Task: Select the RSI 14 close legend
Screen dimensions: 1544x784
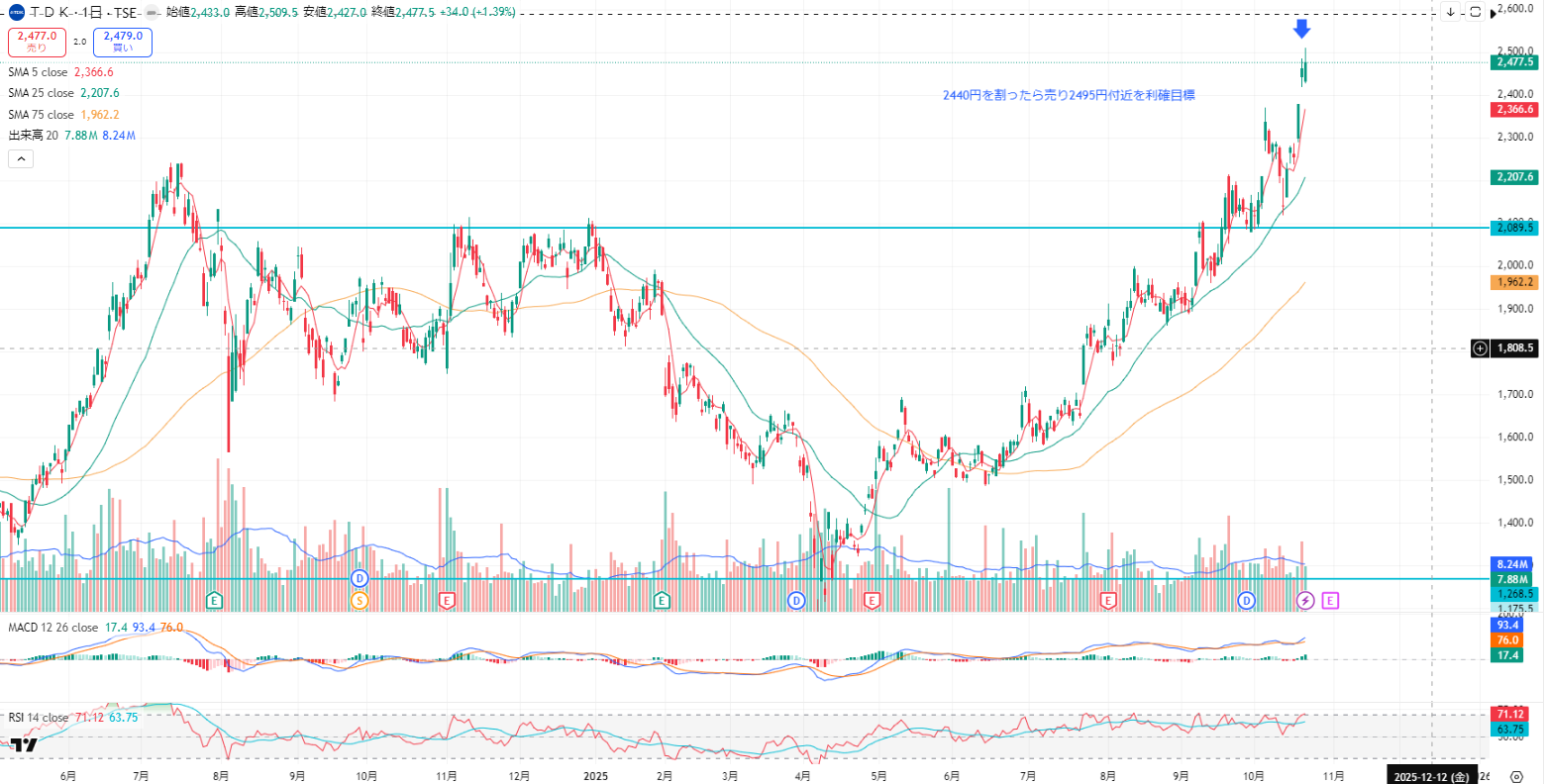Action: [x=39, y=718]
